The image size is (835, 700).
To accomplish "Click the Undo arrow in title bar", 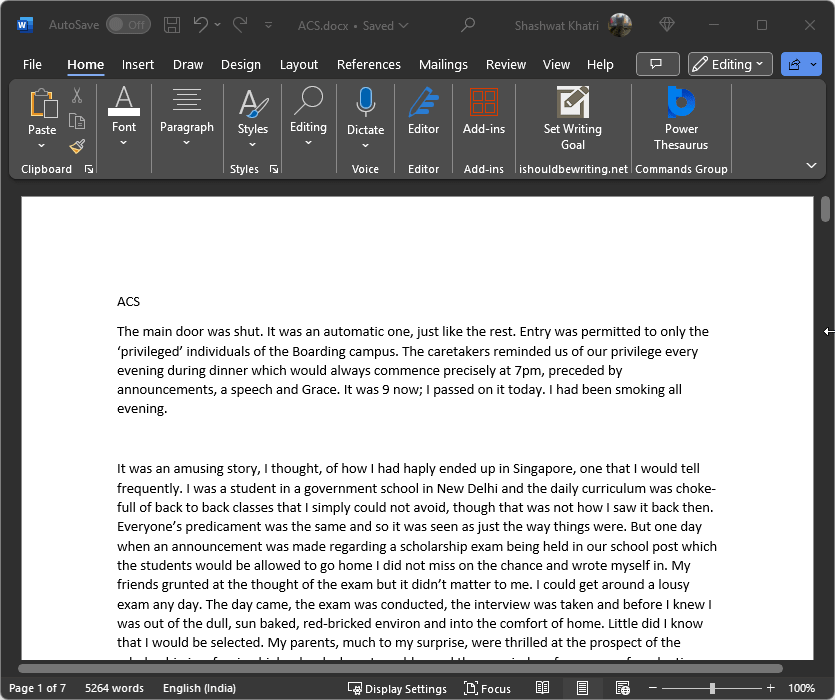I will 201,25.
